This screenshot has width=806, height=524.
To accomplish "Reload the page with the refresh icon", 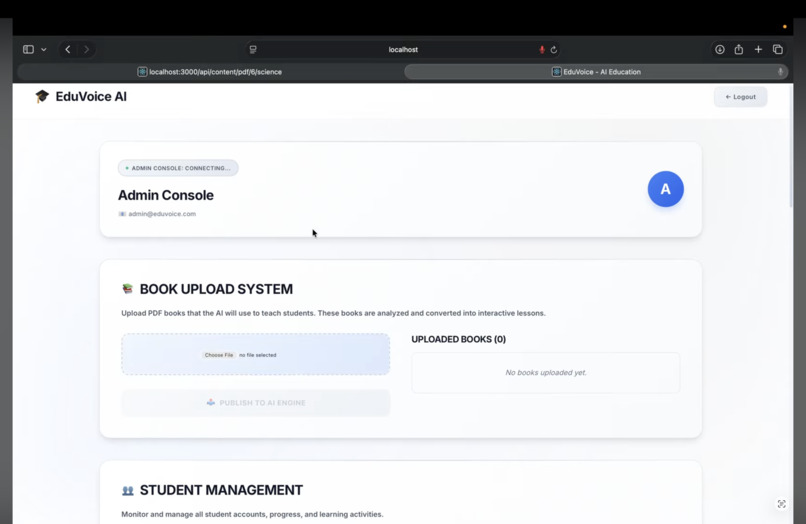I will (554, 50).
